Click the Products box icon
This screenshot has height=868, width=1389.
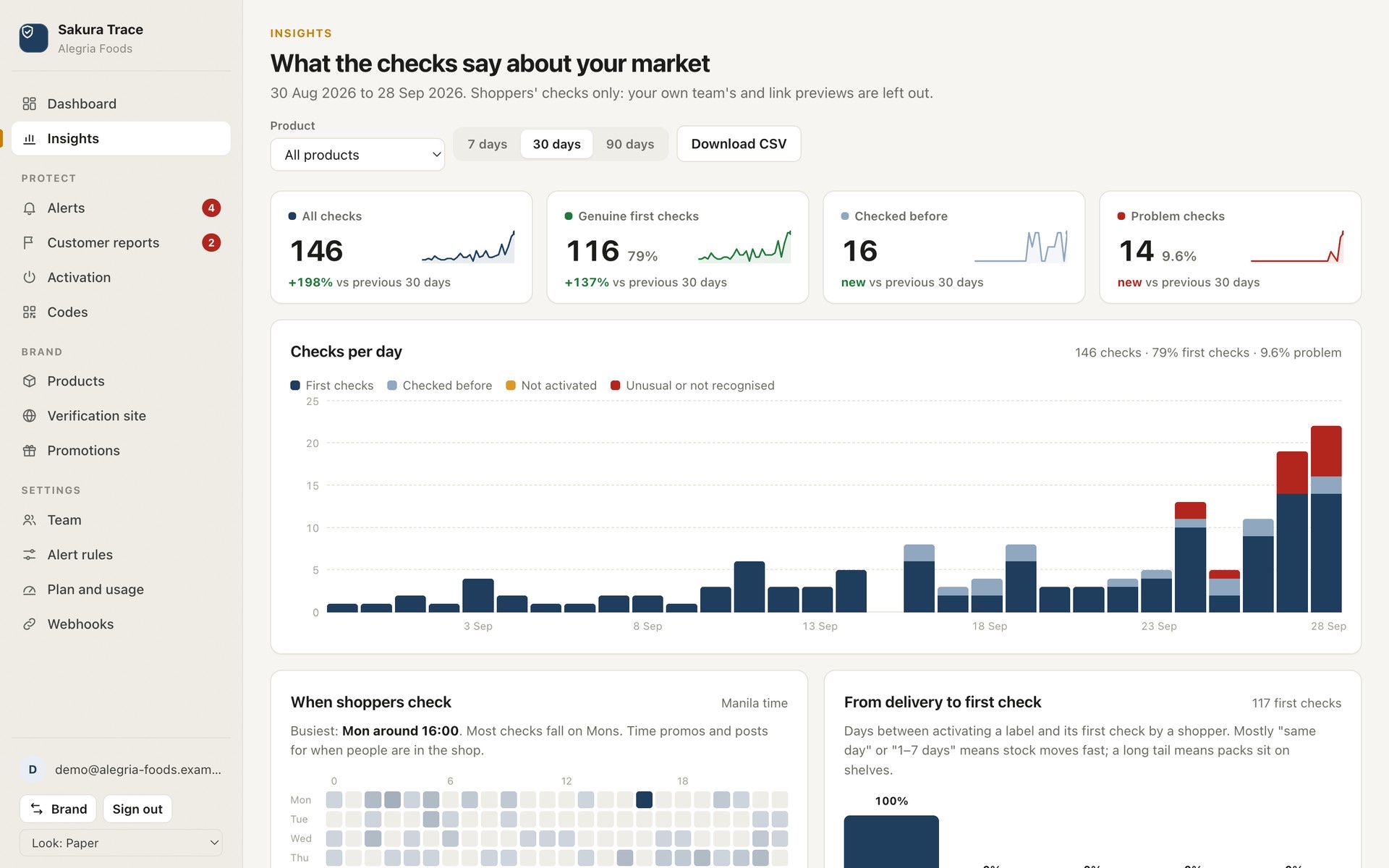[x=29, y=381]
